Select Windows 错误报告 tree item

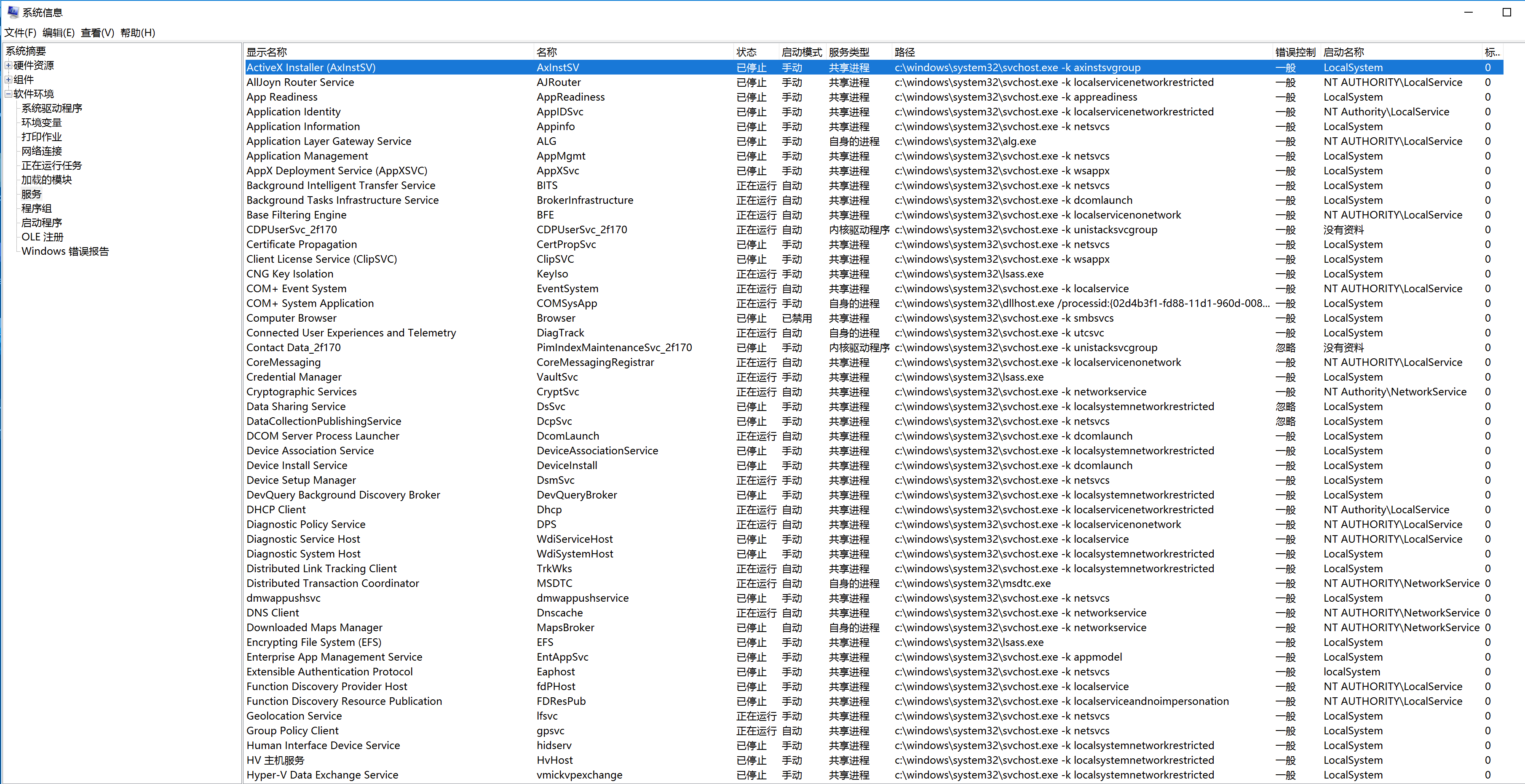pyautogui.click(x=65, y=251)
